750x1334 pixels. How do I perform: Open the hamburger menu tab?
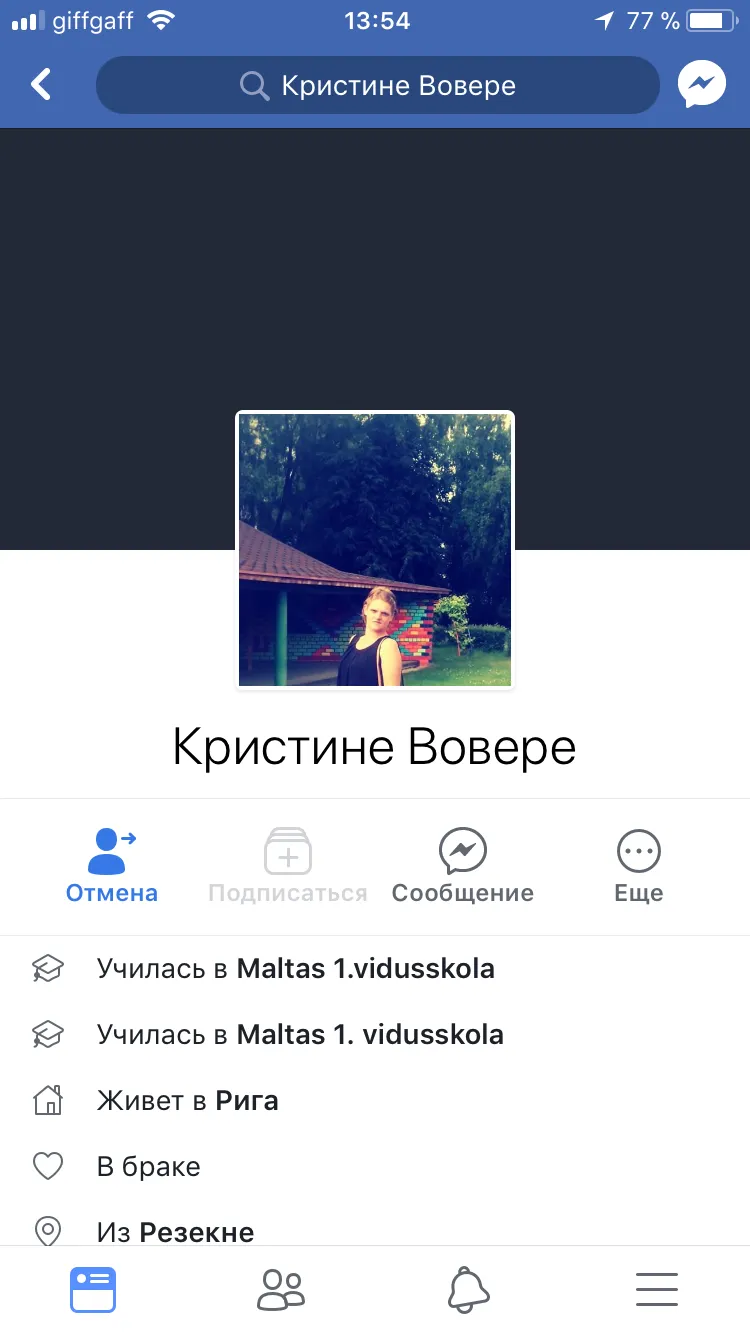pyautogui.click(x=657, y=1290)
